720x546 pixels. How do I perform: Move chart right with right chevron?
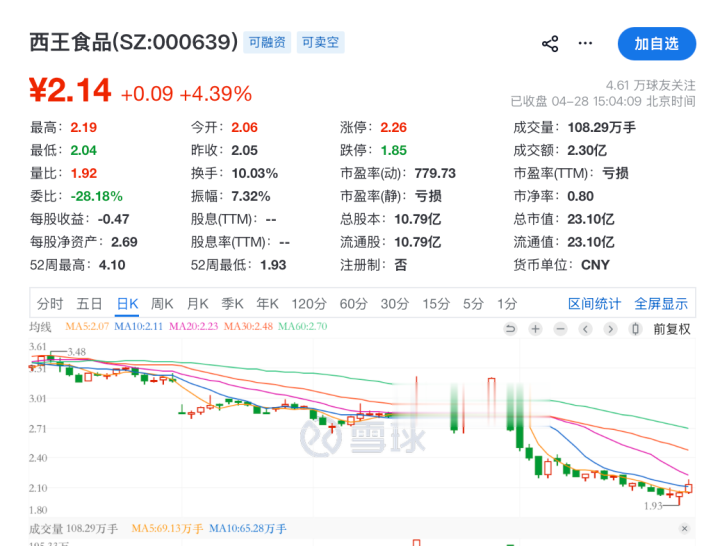coord(610,329)
